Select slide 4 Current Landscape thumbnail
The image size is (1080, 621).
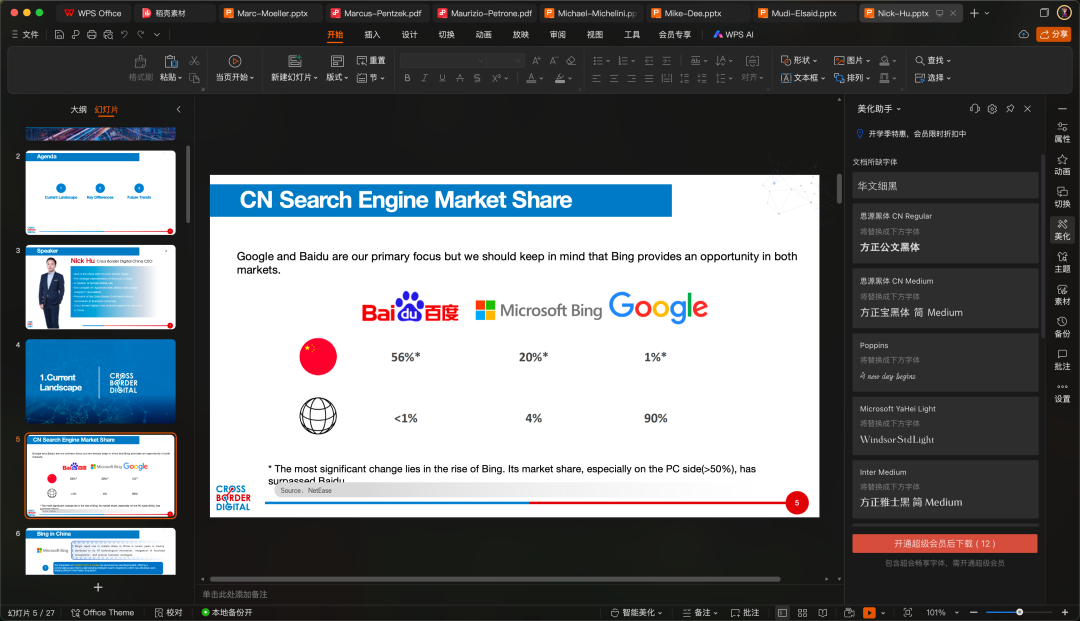[x=101, y=381]
